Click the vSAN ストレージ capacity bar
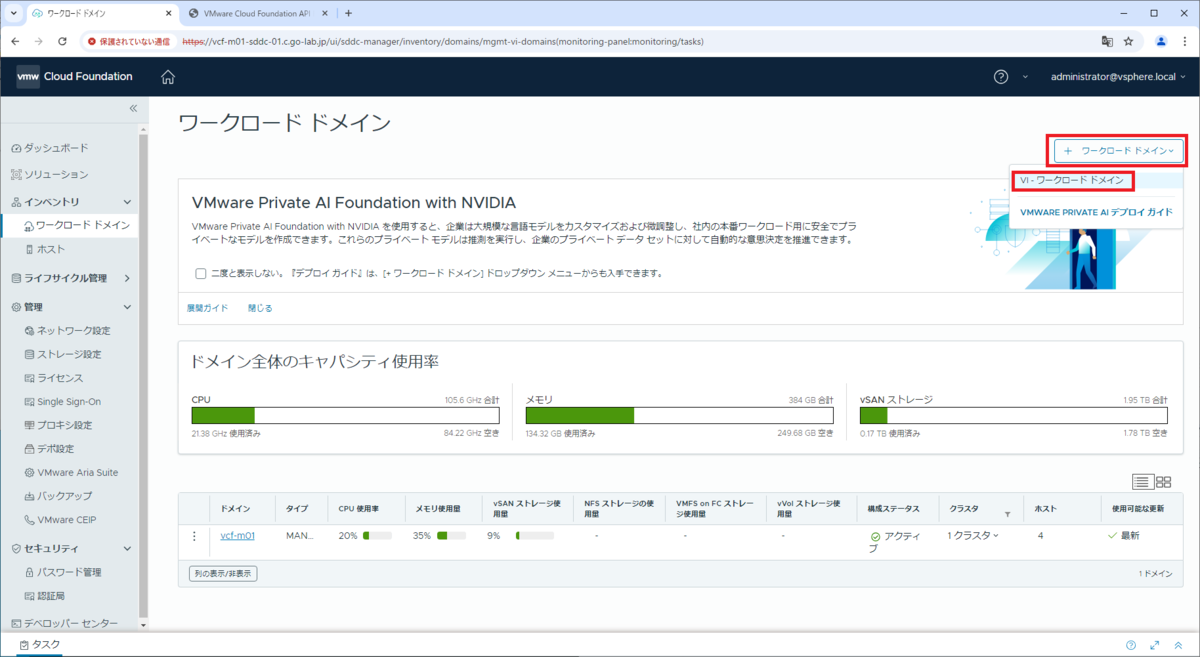The width and height of the screenshot is (1200, 657). [1013, 415]
